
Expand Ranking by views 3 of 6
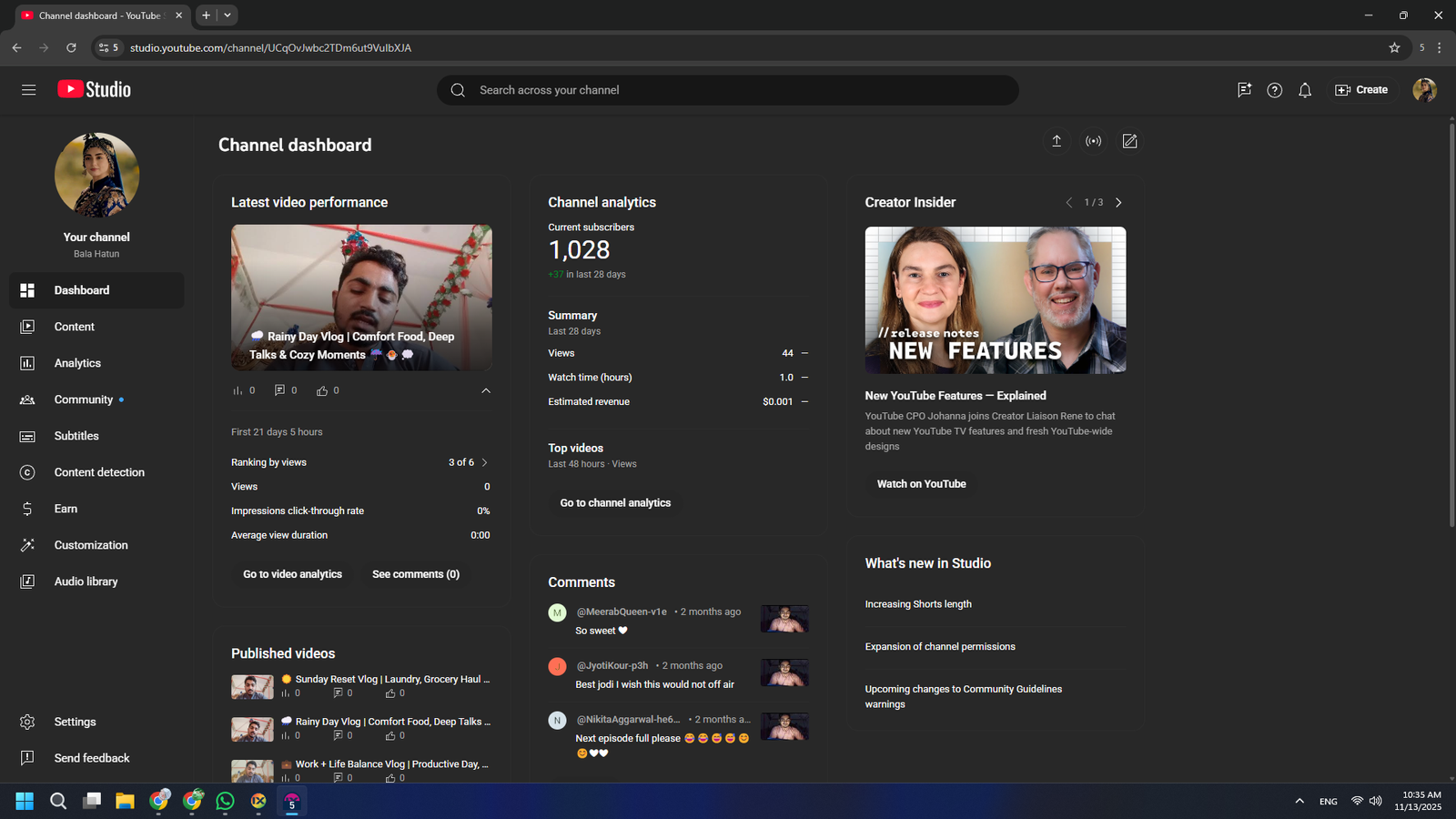click(x=484, y=462)
